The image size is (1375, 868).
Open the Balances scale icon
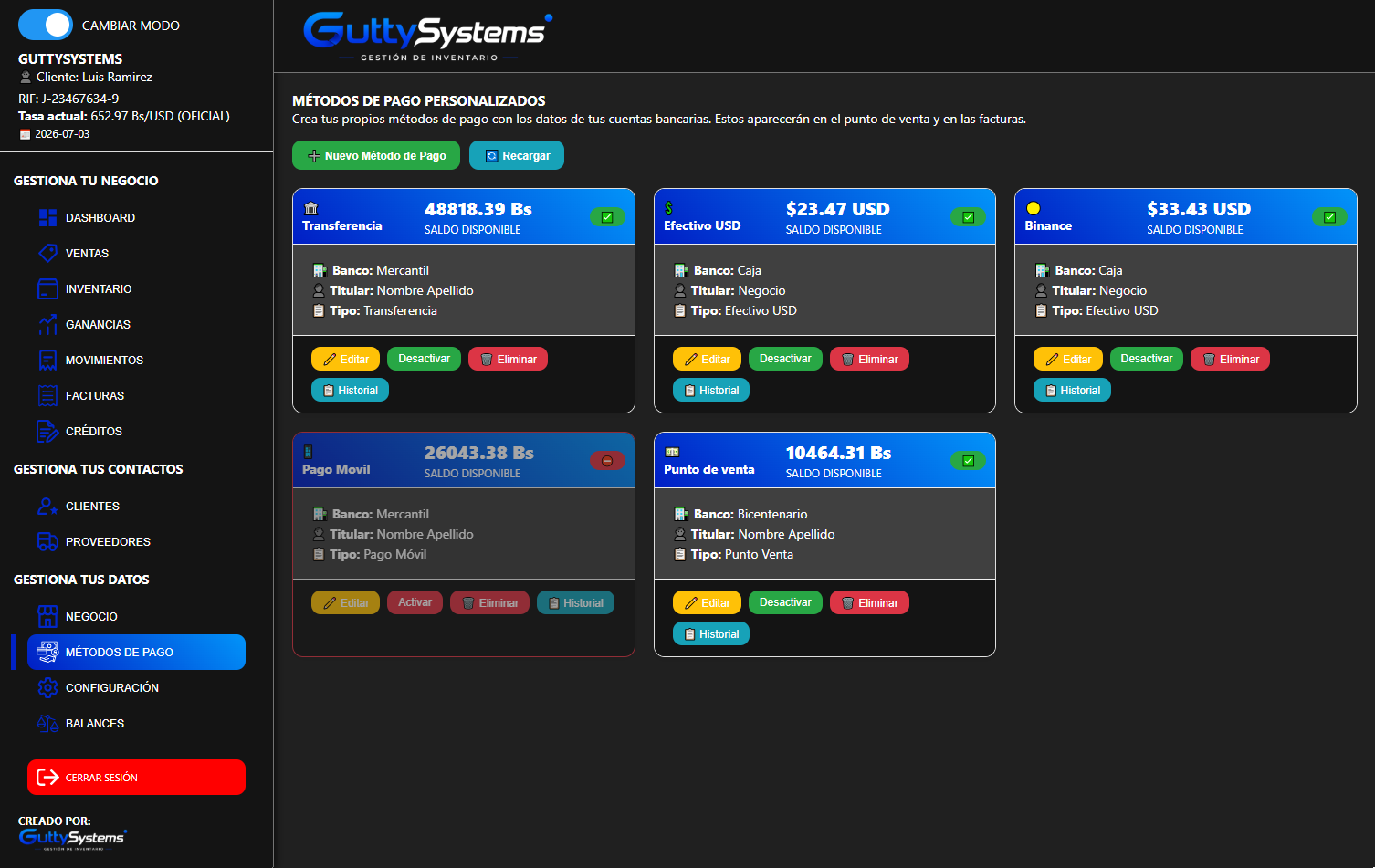(48, 723)
